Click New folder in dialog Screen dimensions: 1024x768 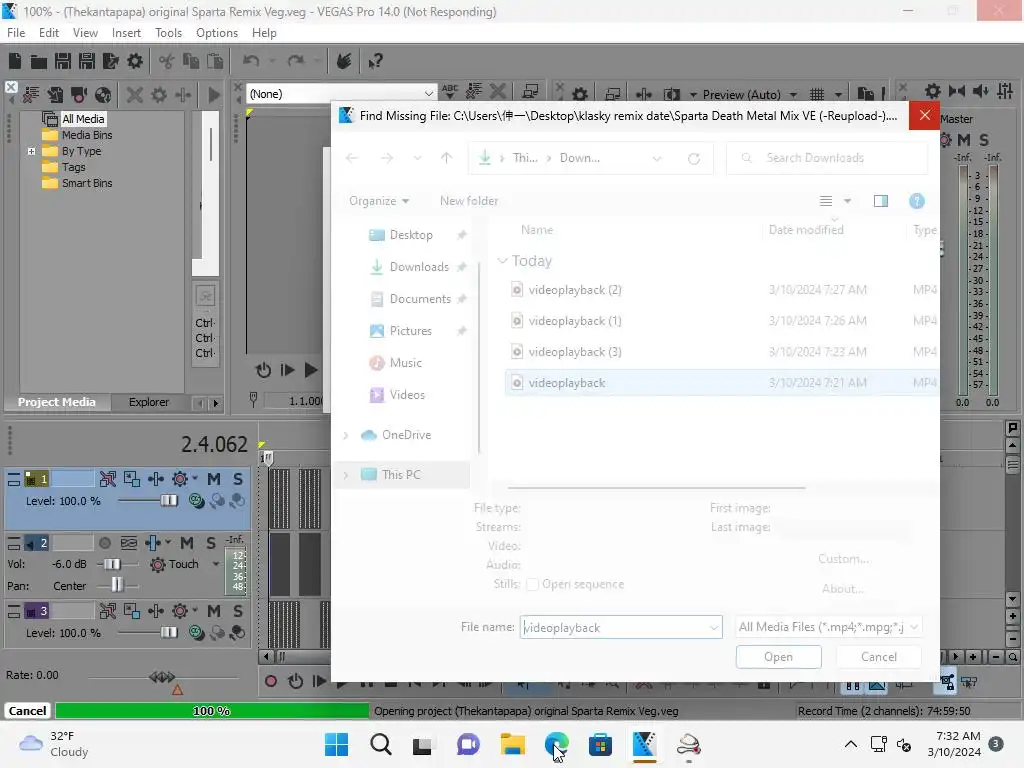469,201
